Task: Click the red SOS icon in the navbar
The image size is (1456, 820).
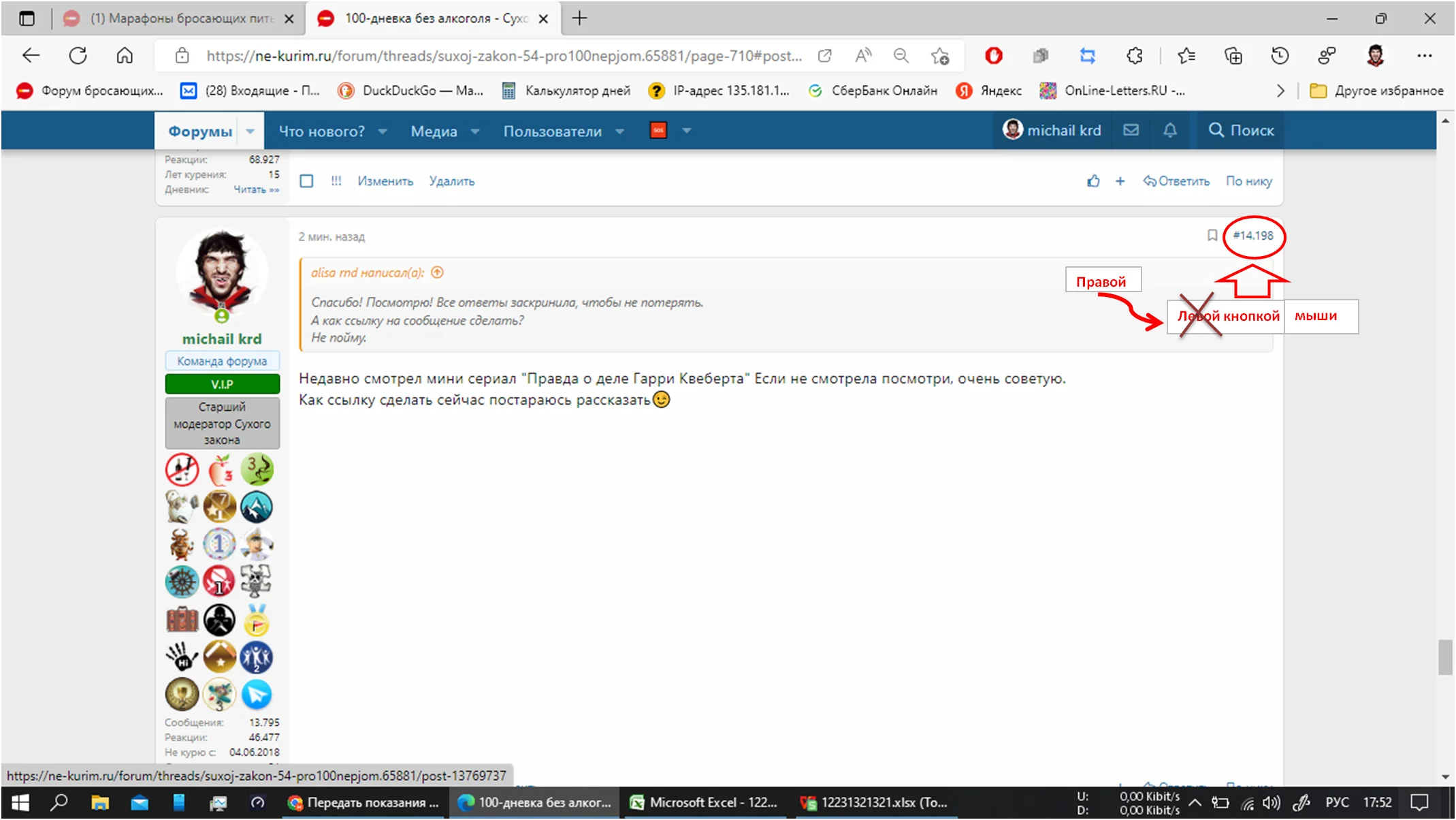Action: tap(658, 130)
